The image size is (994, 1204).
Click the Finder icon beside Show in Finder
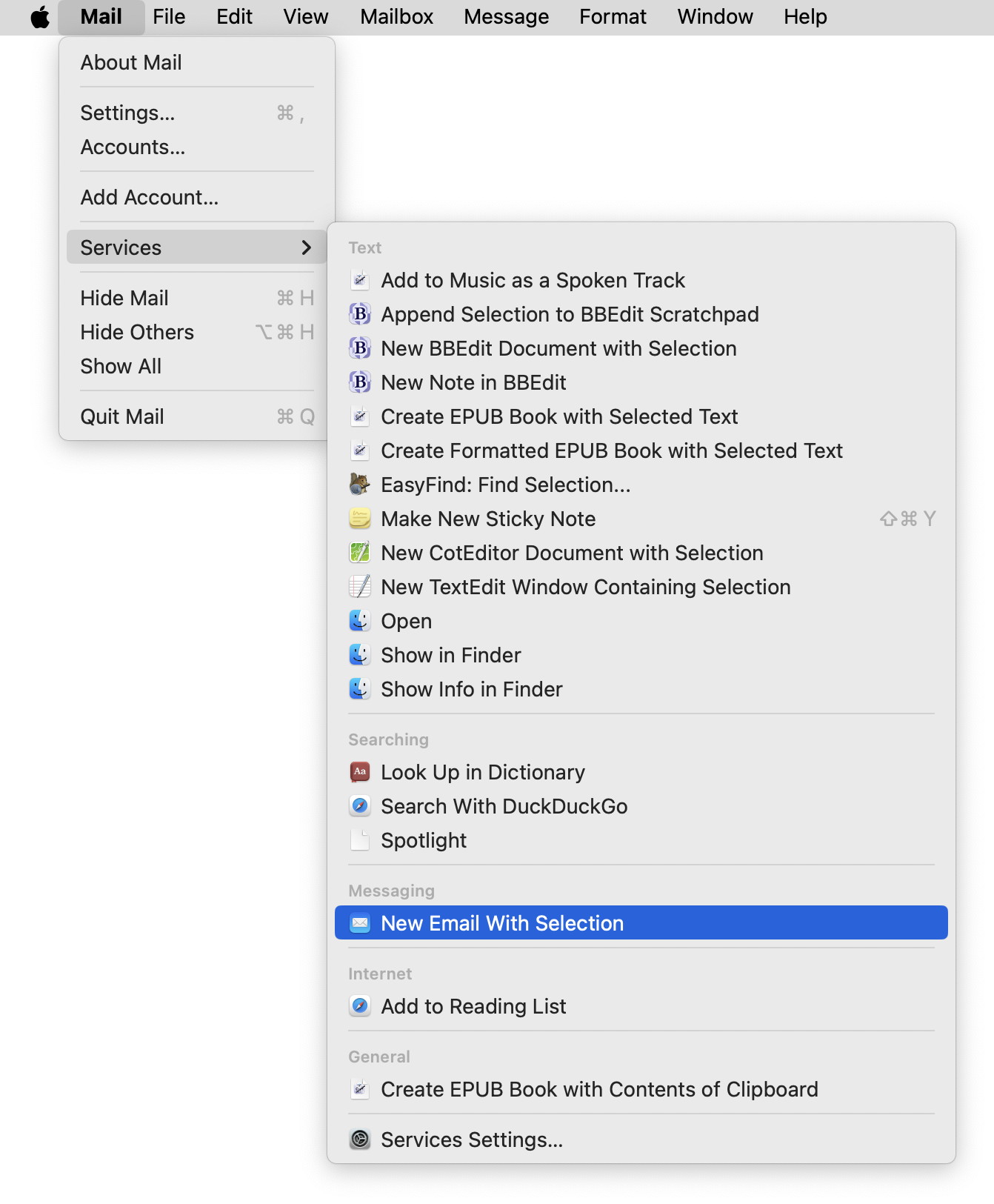(x=360, y=655)
